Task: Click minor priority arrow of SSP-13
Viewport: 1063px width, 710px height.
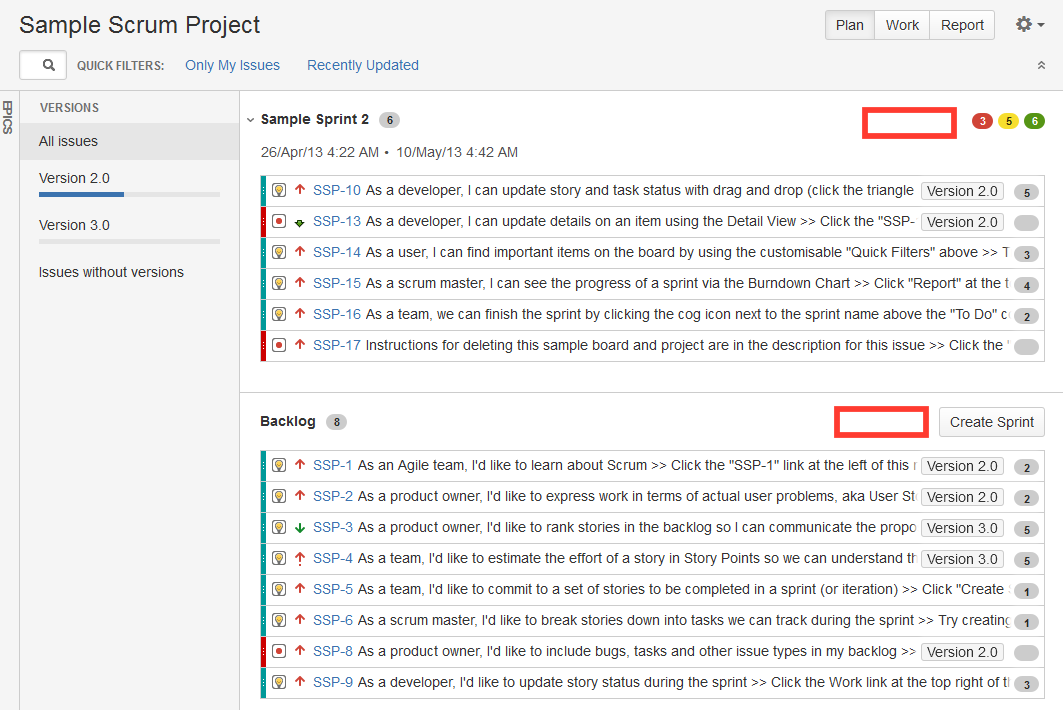Action: (300, 222)
